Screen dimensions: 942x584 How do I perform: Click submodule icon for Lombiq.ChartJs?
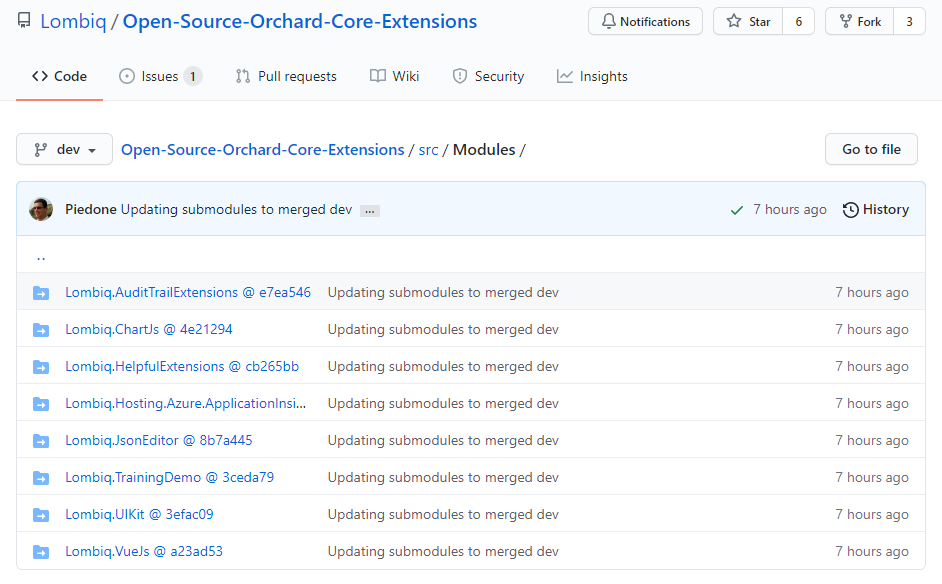click(41, 330)
